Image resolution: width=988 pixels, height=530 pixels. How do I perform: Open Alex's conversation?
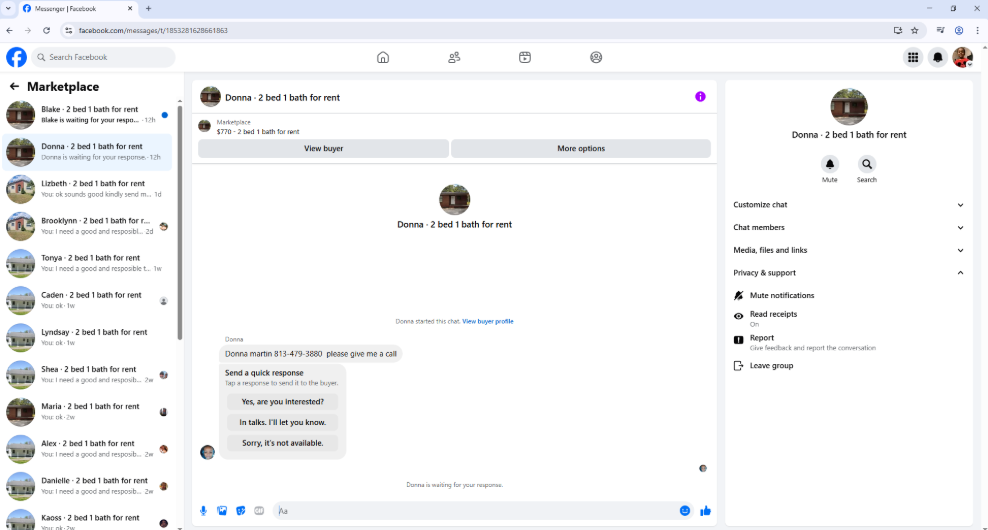click(x=87, y=449)
